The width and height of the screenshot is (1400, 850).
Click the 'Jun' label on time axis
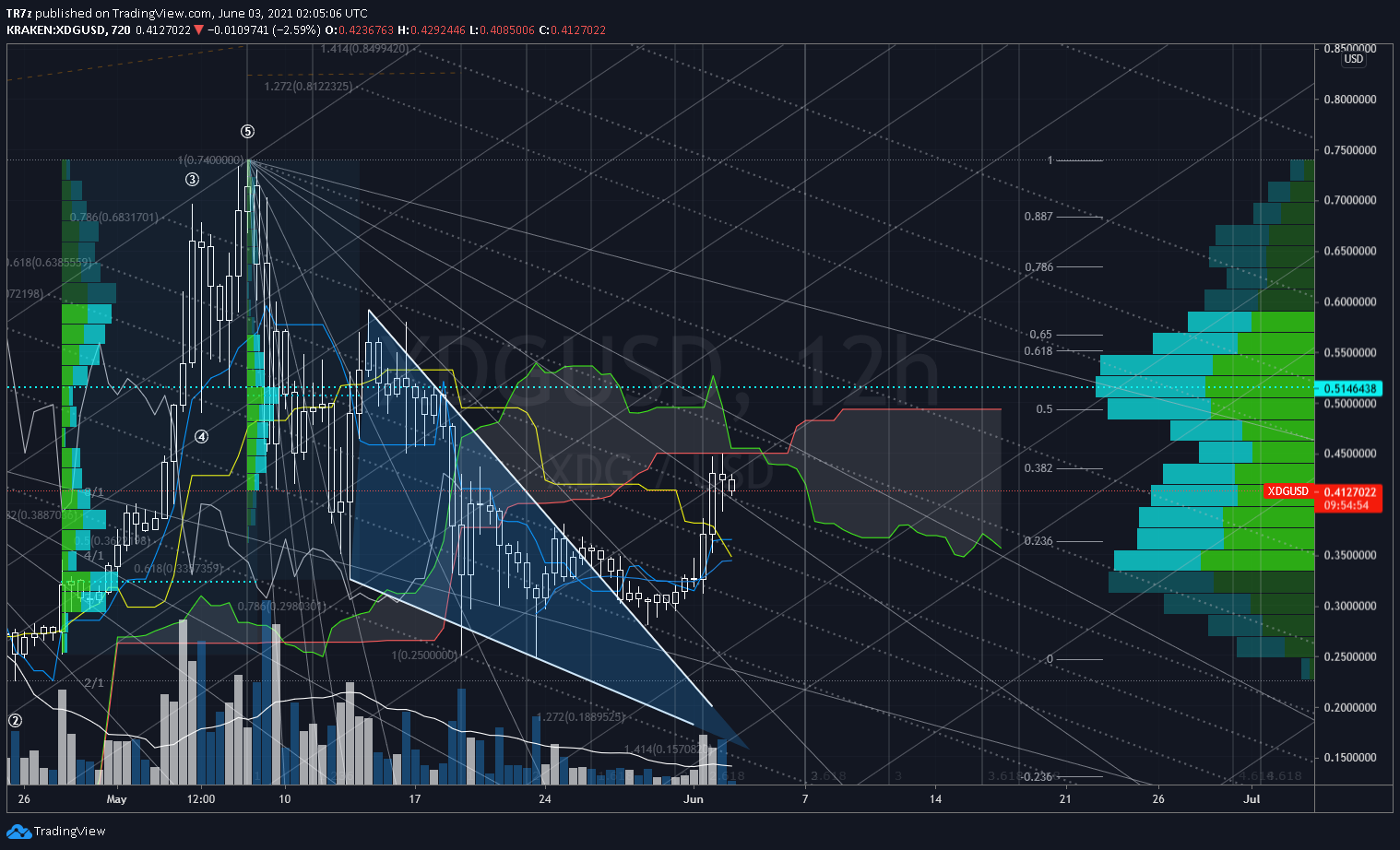tap(694, 799)
